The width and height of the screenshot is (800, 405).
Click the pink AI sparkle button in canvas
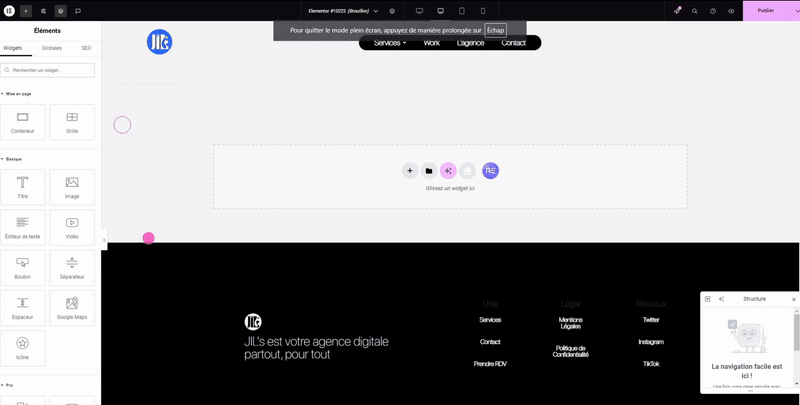448,171
